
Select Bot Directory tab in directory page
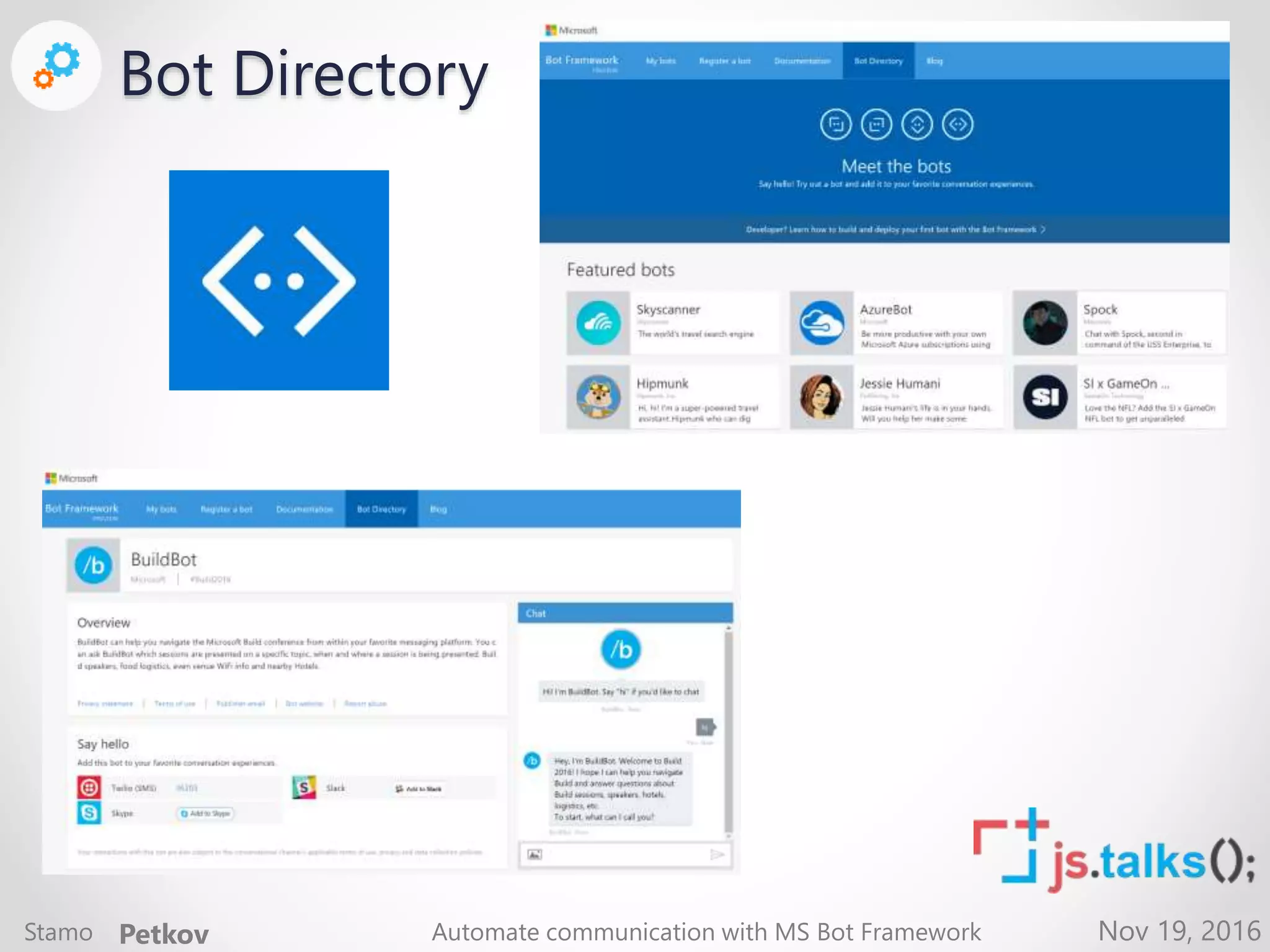(x=878, y=61)
